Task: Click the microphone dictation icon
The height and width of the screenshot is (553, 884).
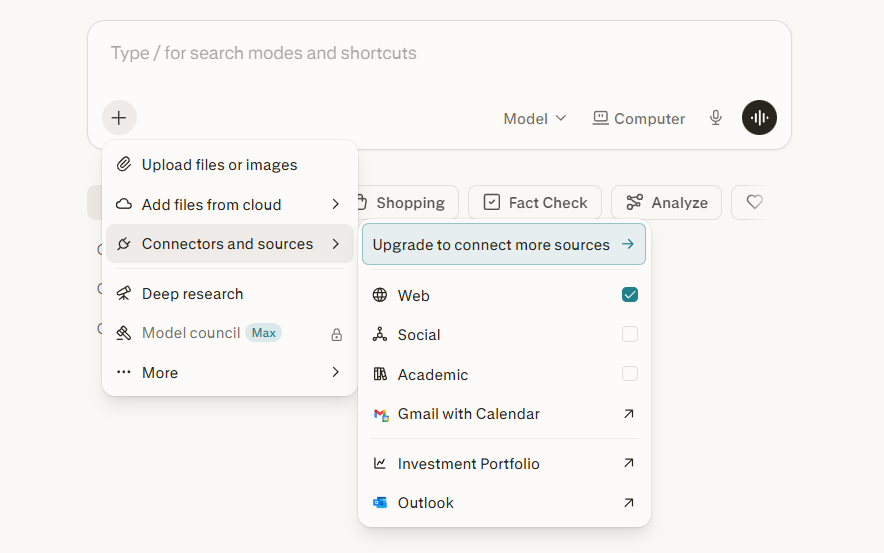Action: pos(716,118)
